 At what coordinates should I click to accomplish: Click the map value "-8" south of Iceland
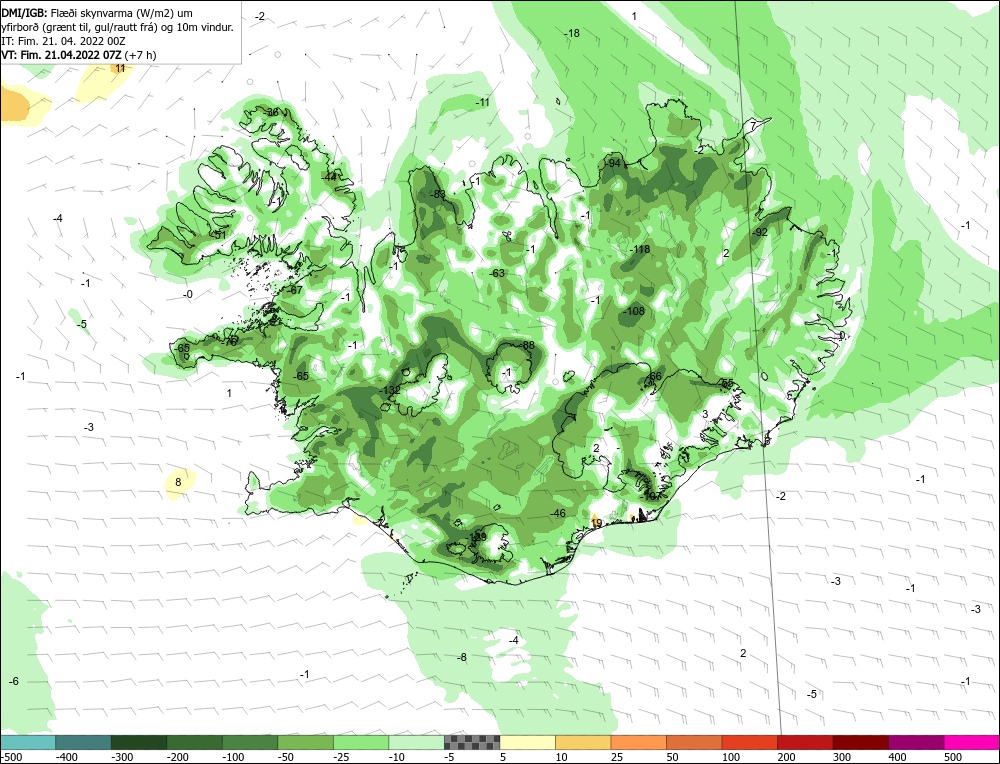(x=462, y=657)
